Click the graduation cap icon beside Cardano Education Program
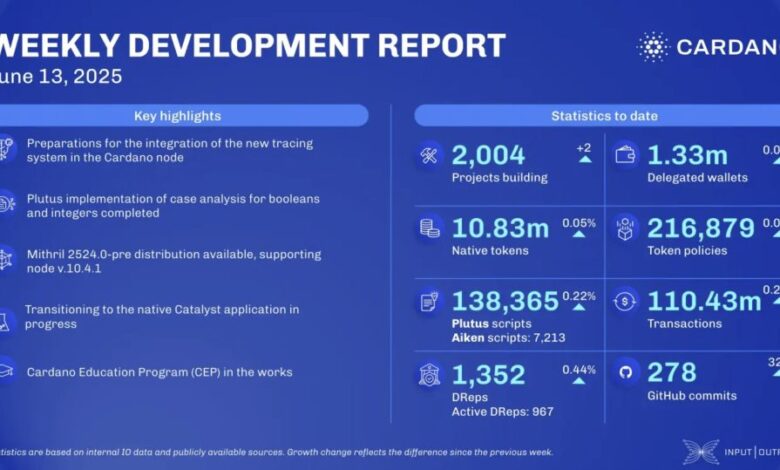Image resolution: width=780 pixels, height=470 pixels. click(5, 371)
